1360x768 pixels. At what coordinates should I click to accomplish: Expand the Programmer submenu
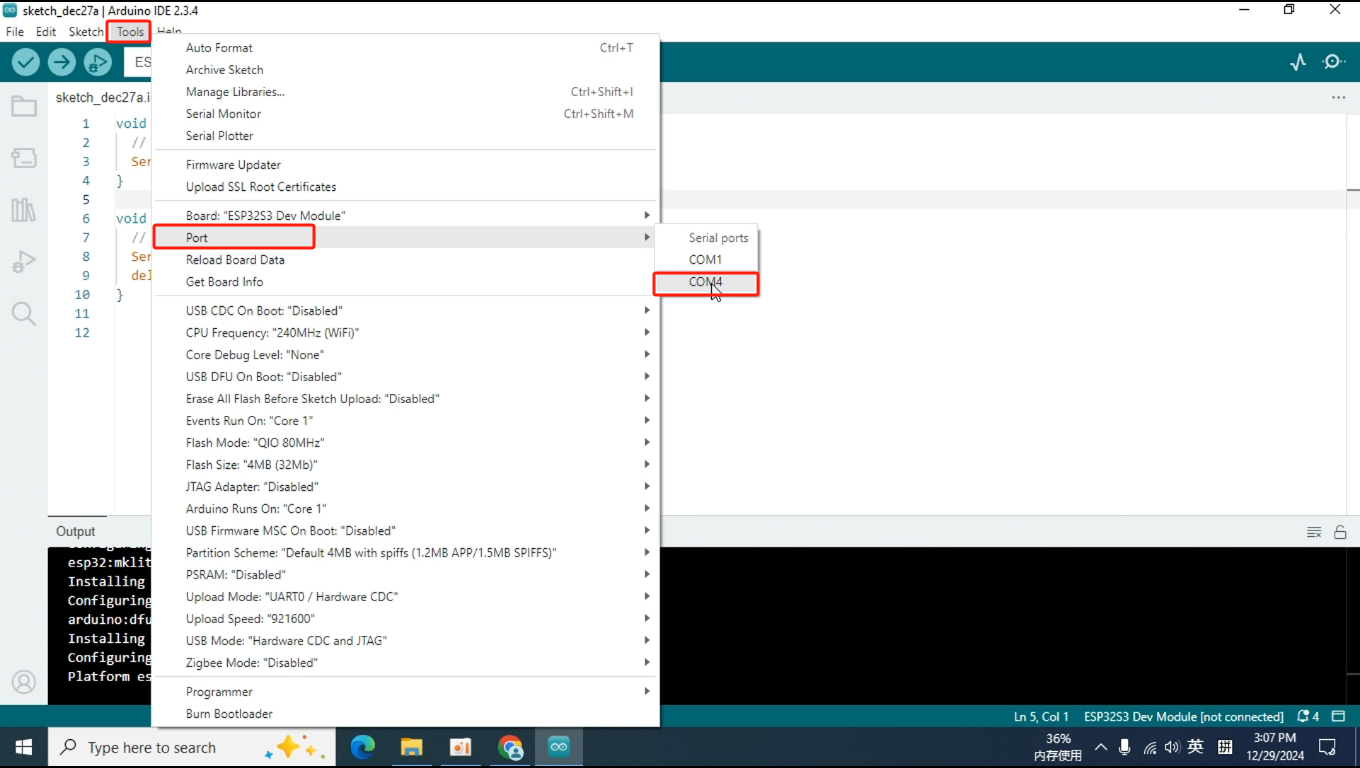(x=405, y=692)
